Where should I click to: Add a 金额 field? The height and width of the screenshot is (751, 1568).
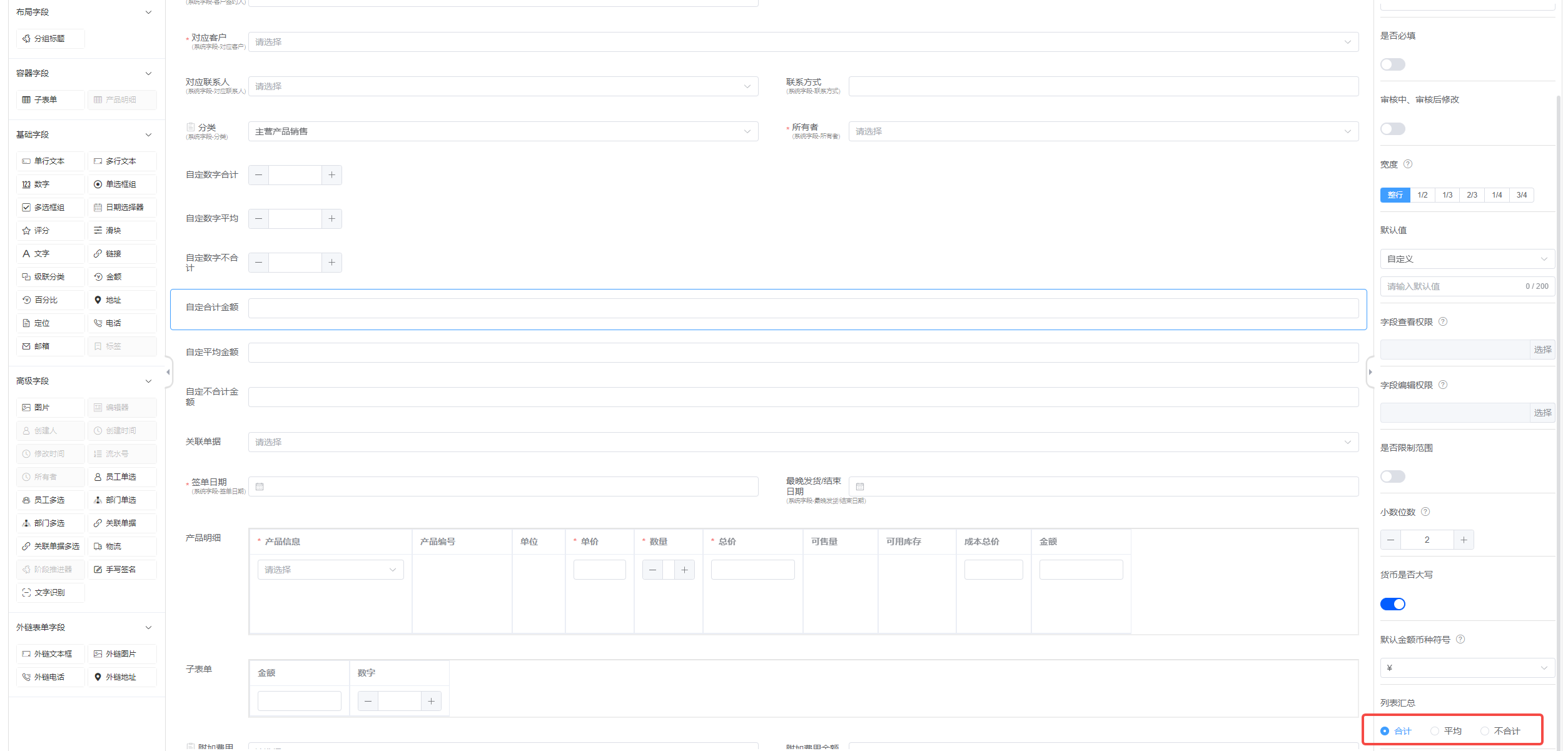click(122, 277)
